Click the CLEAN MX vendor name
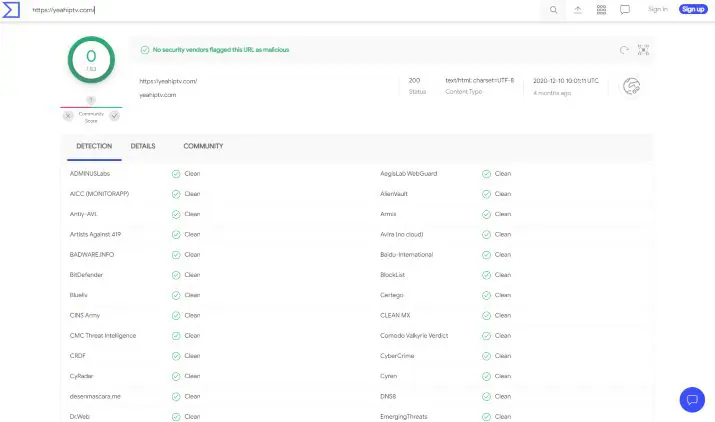This screenshot has width=715, height=422. coord(395,315)
